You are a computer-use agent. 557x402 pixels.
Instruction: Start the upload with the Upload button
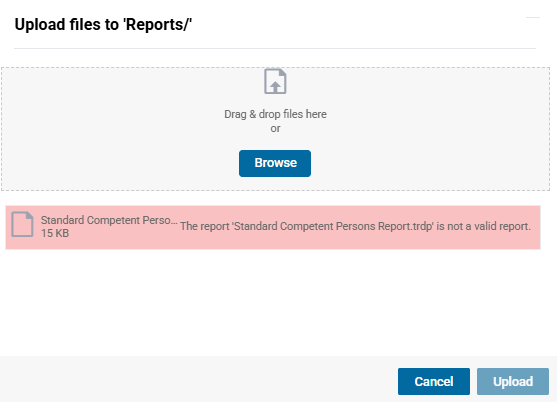pos(513,381)
